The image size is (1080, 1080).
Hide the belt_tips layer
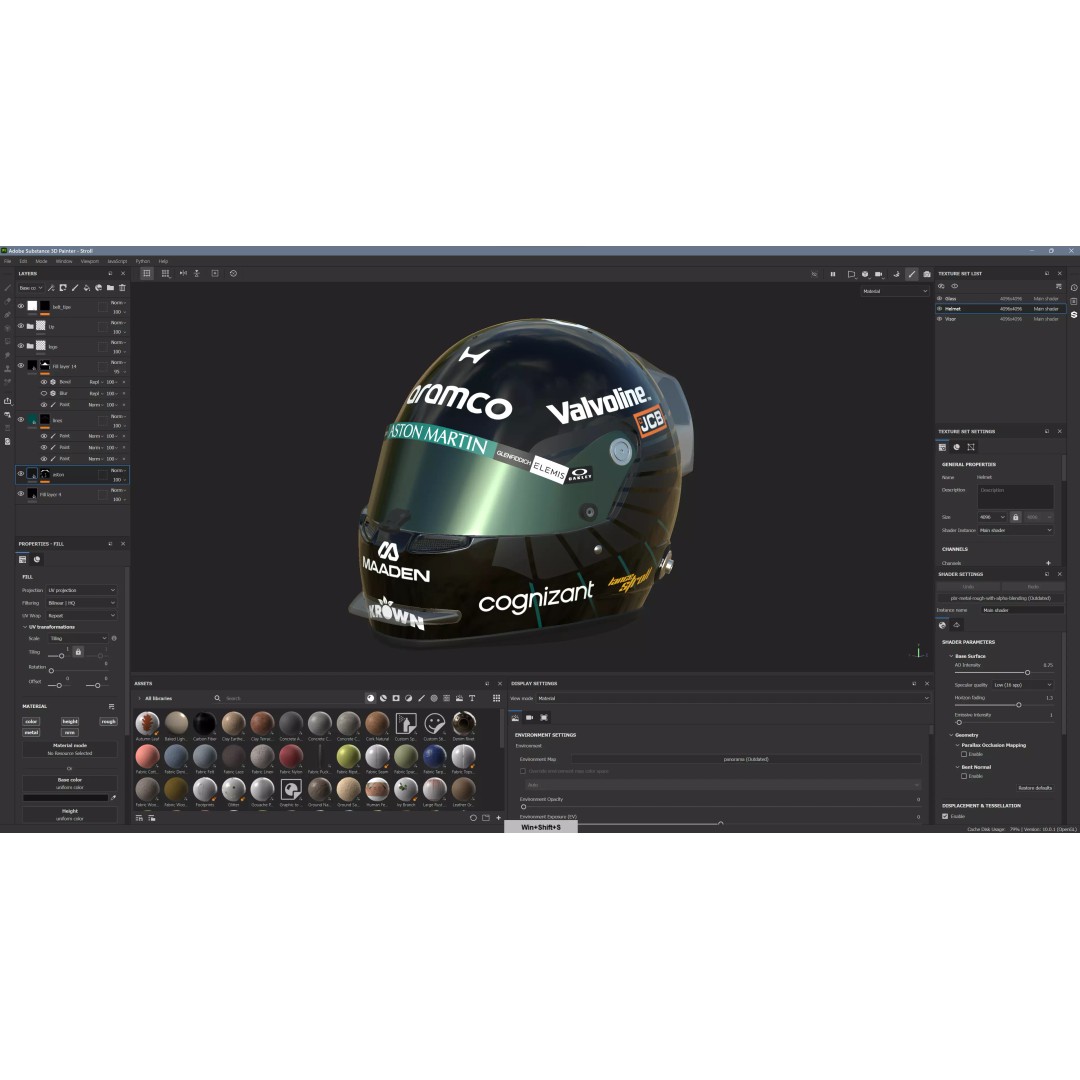[x=21, y=306]
